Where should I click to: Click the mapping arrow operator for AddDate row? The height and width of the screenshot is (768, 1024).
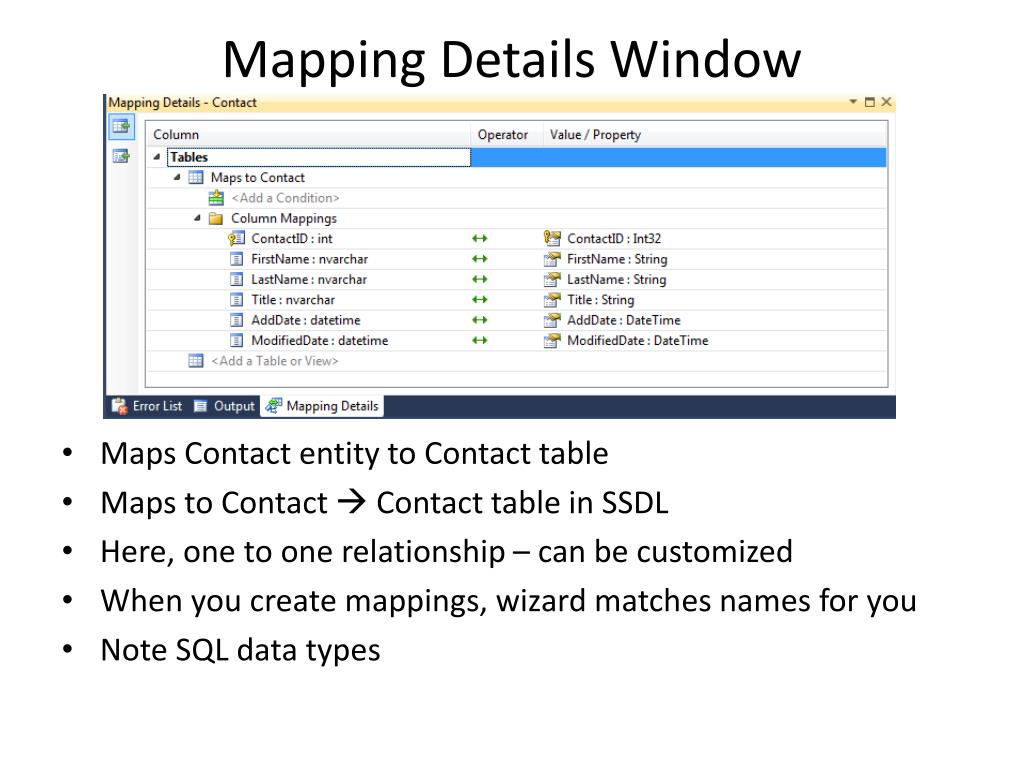pos(479,319)
